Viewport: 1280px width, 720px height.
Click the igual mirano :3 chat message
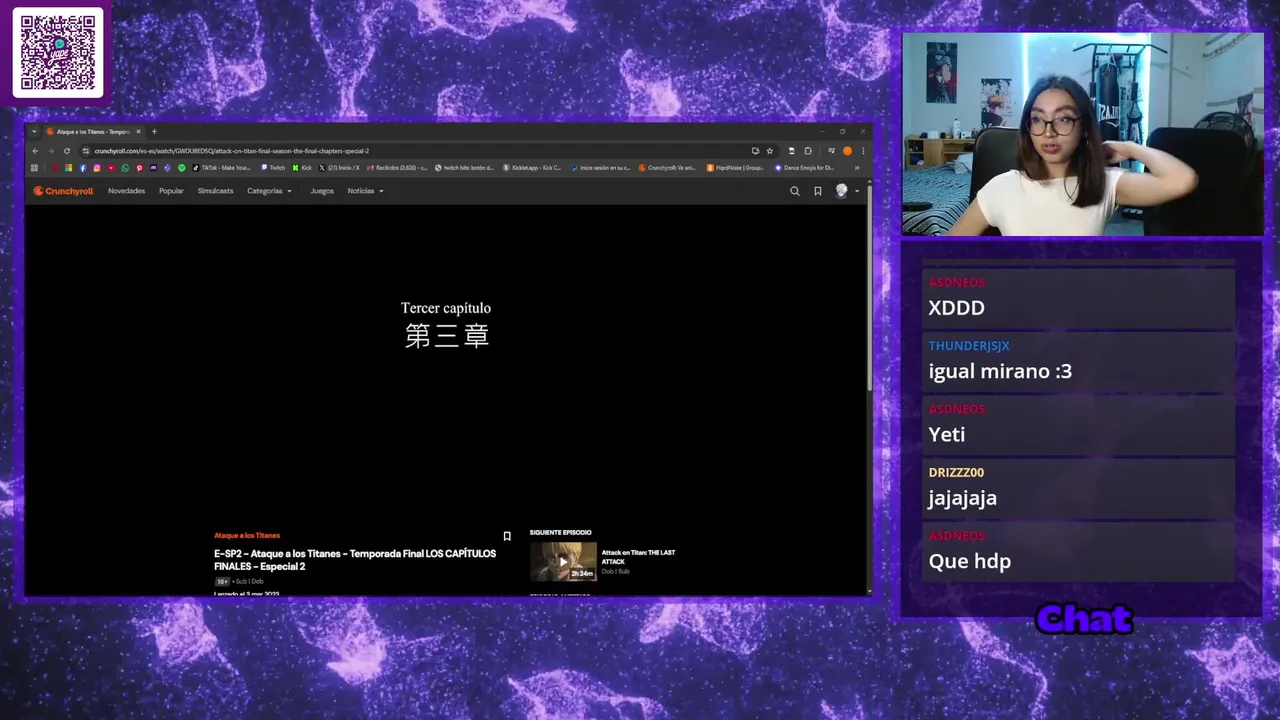(1000, 371)
